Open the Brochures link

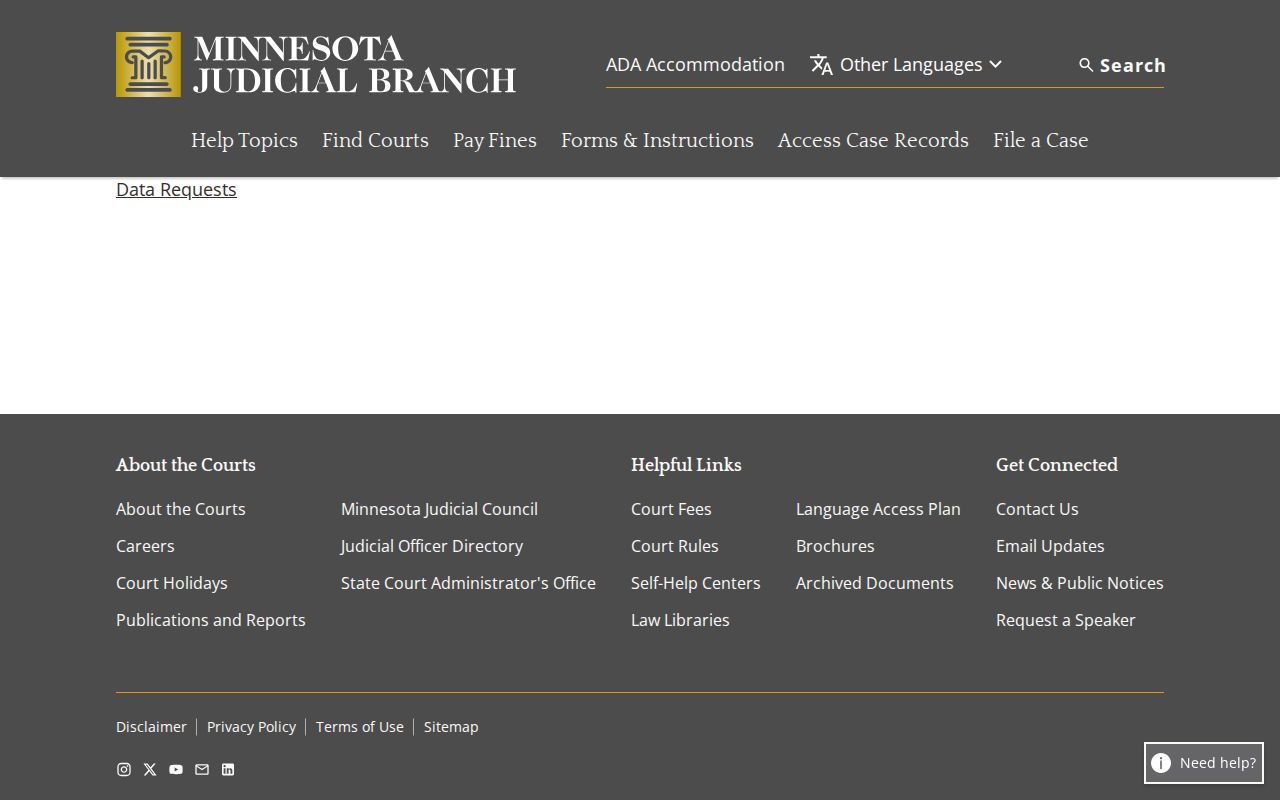[835, 546]
